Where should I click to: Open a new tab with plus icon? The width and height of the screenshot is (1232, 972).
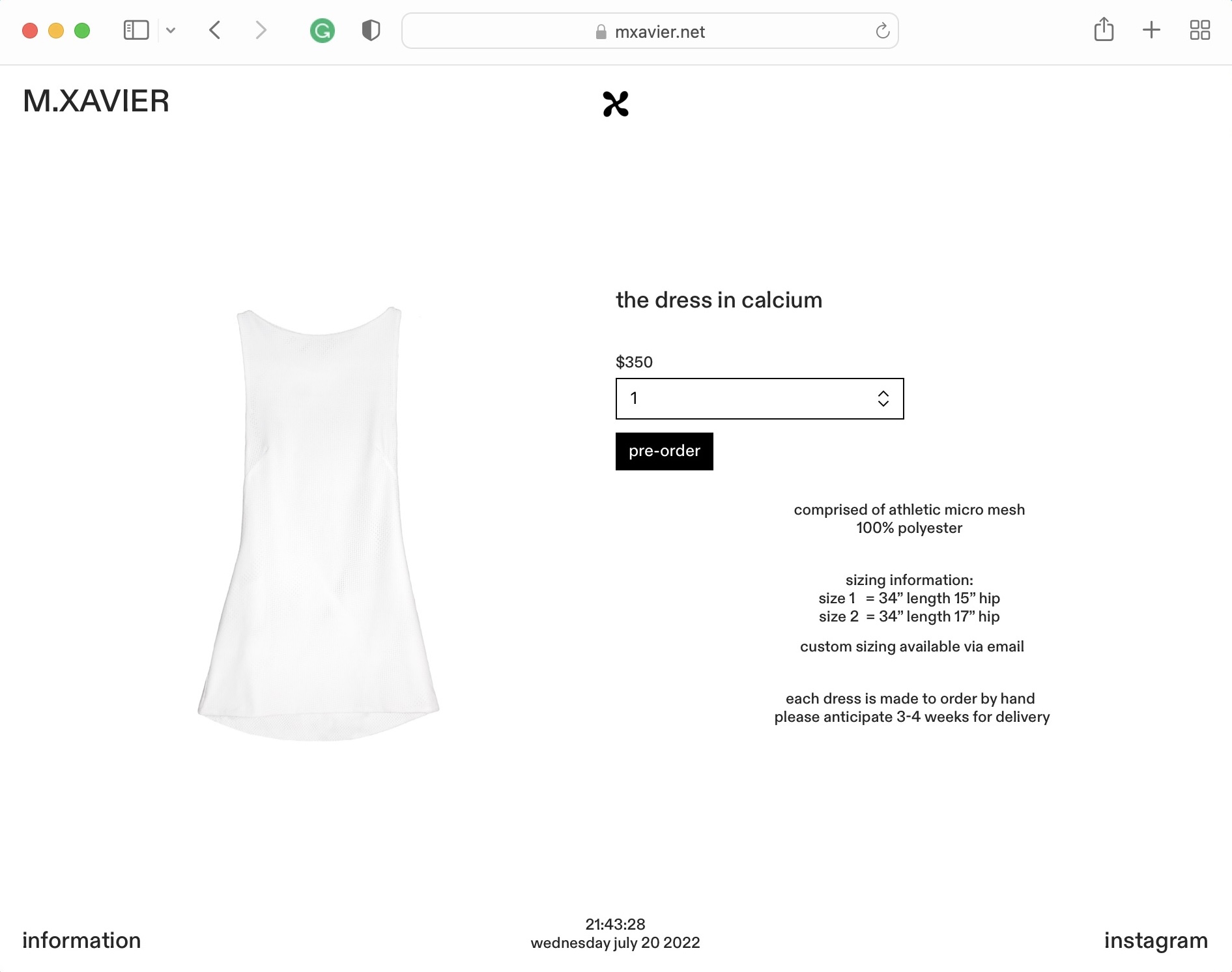click(1151, 30)
